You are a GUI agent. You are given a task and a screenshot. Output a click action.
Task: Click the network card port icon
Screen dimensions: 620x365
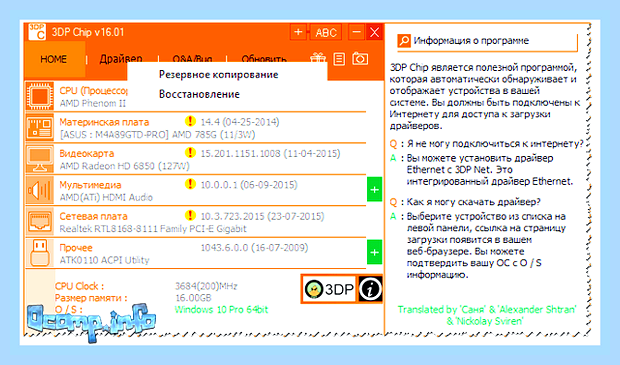coord(40,222)
